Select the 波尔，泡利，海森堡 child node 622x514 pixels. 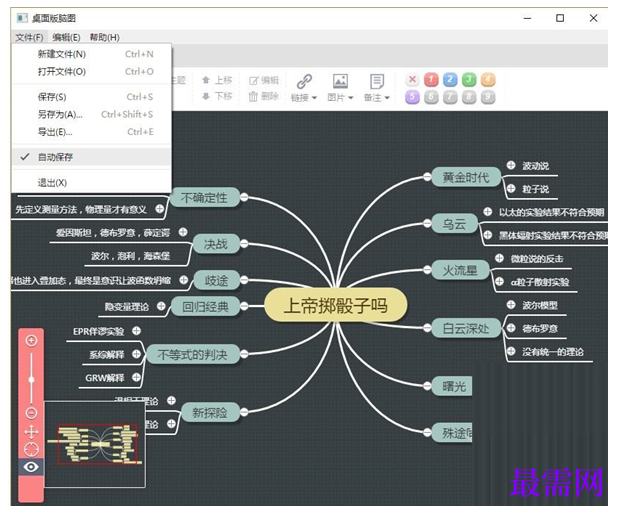(x=131, y=256)
